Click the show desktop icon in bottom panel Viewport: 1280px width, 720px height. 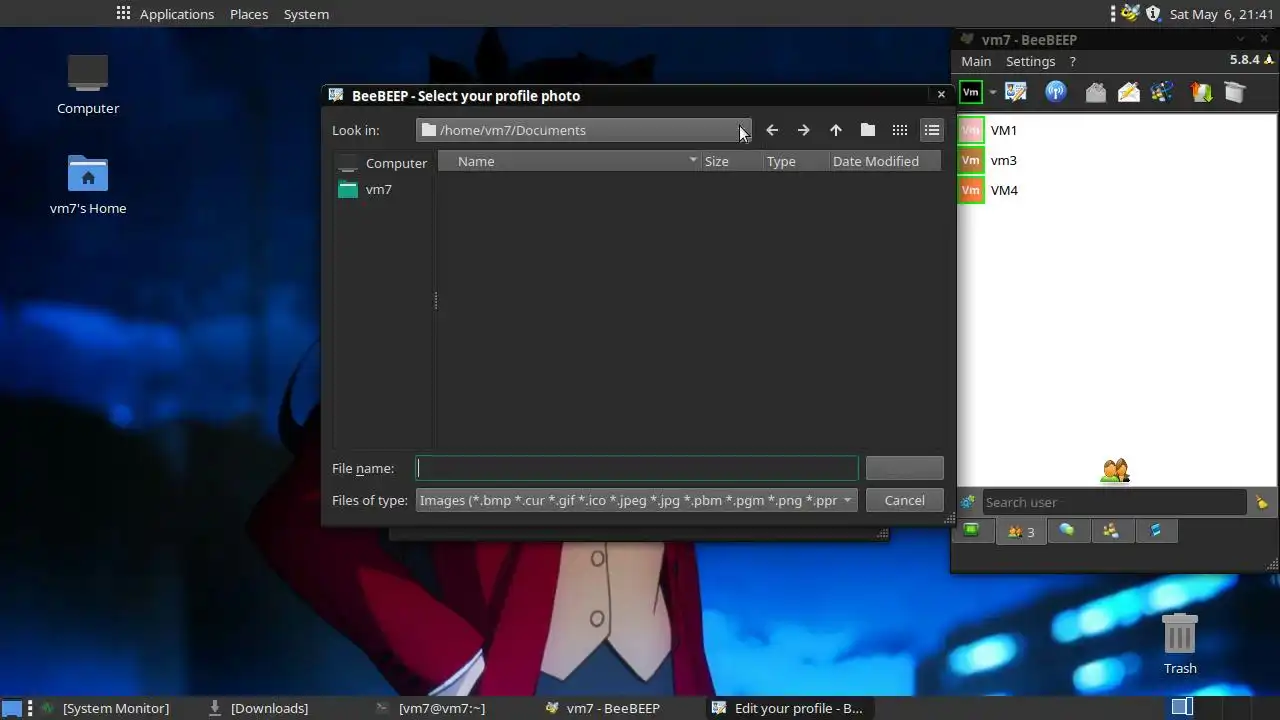[11, 708]
